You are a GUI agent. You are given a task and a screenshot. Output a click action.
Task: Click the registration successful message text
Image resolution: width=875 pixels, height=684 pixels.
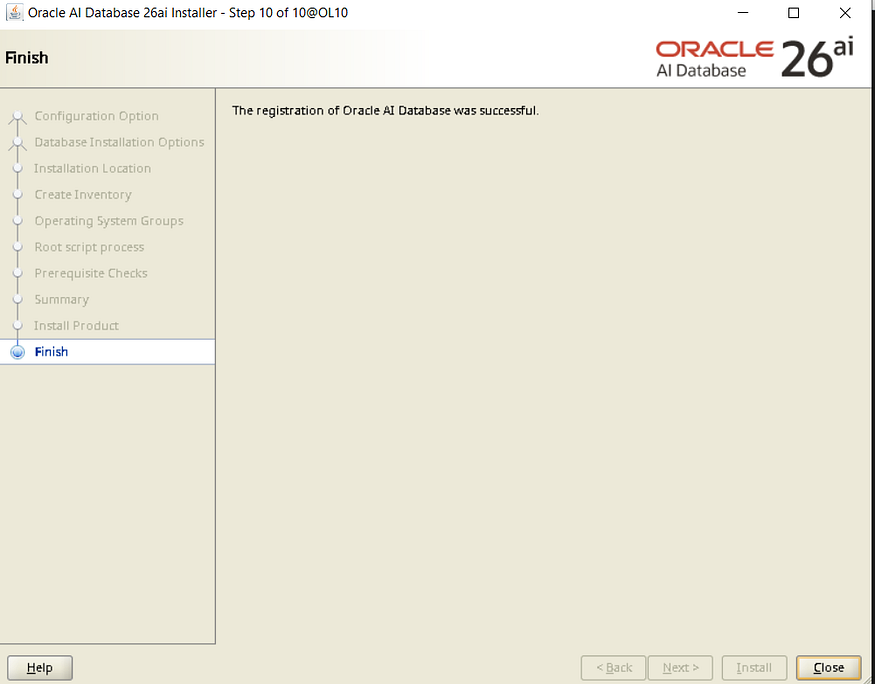(x=386, y=110)
